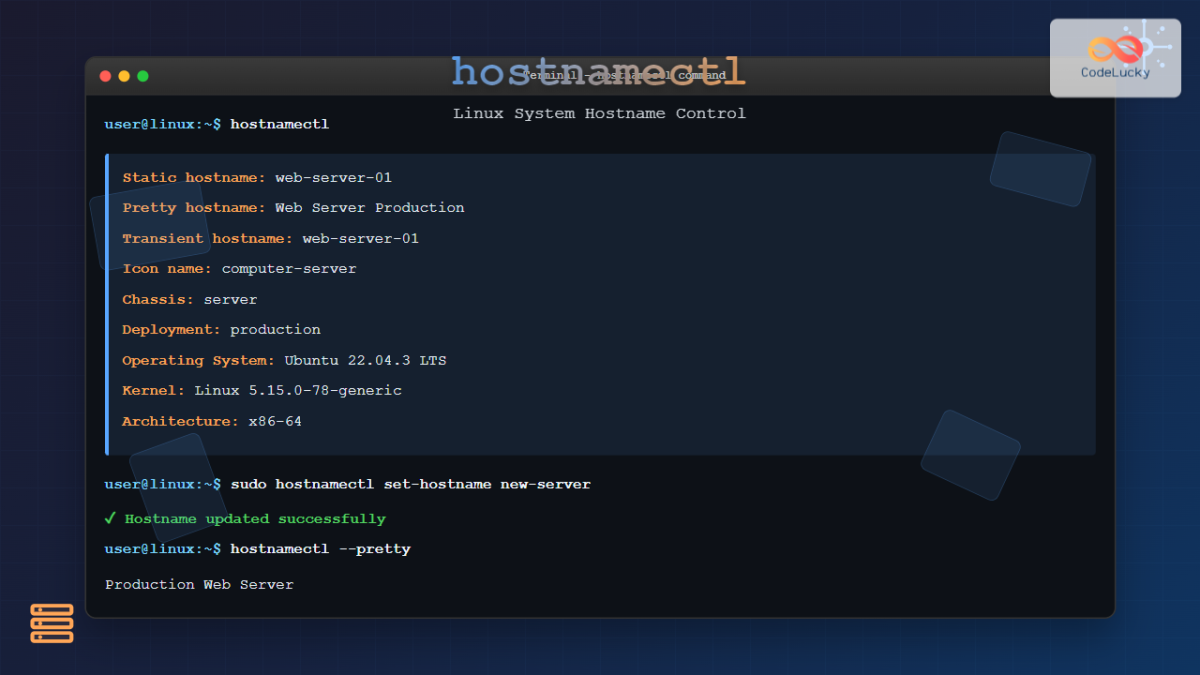Click the green traffic-light window button
The height and width of the screenshot is (675, 1200).
(143, 75)
